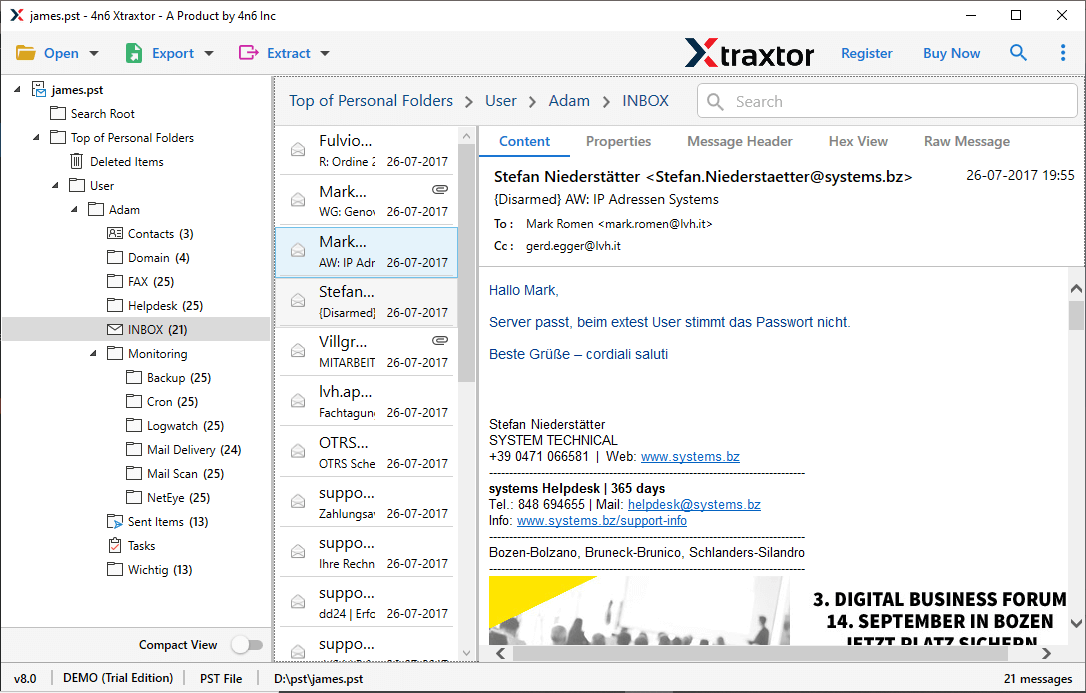Click the Register link
Image resolution: width=1086 pixels, height=693 pixels.
(x=866, y=53)
